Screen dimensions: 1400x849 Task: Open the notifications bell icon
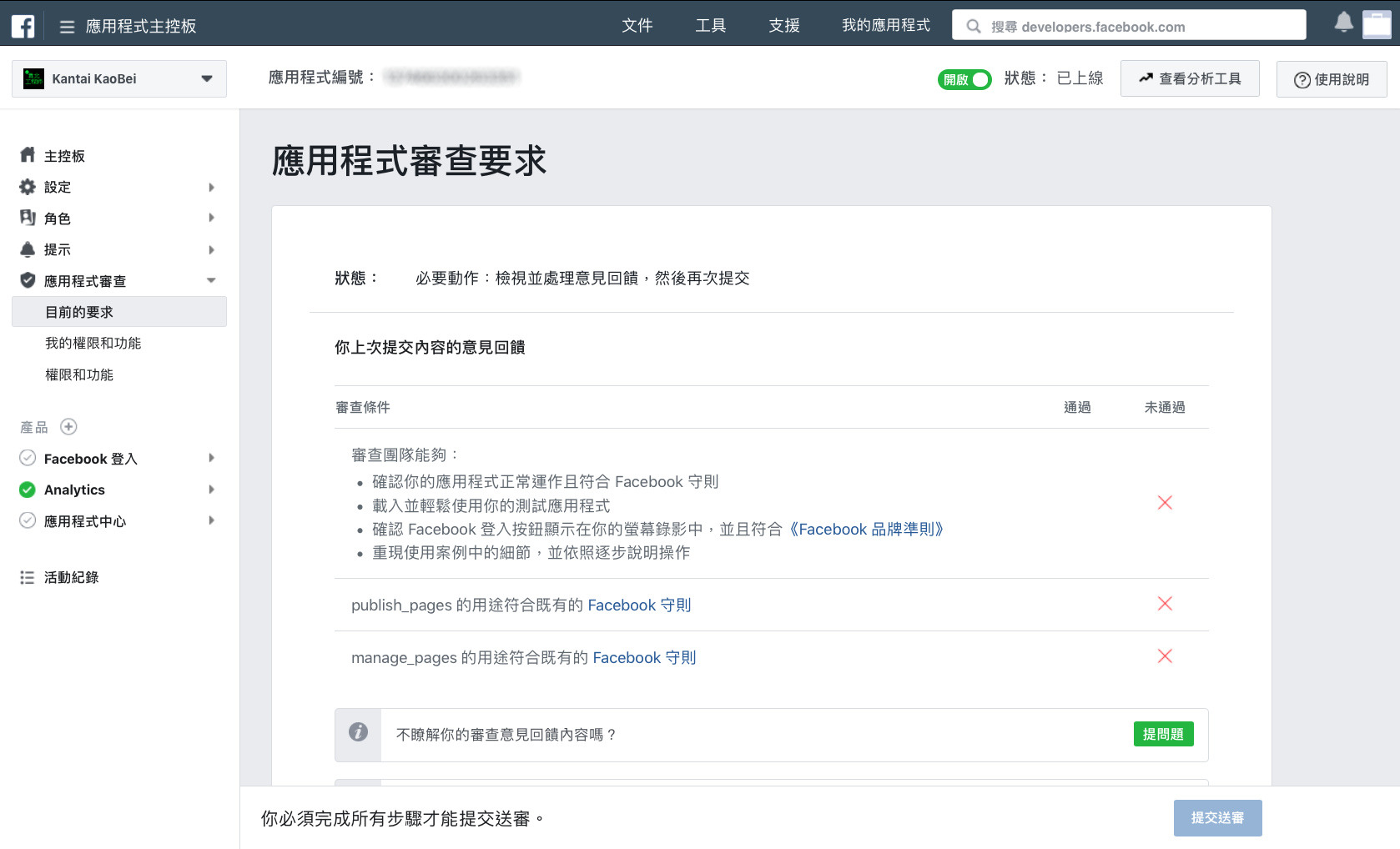1343,23
